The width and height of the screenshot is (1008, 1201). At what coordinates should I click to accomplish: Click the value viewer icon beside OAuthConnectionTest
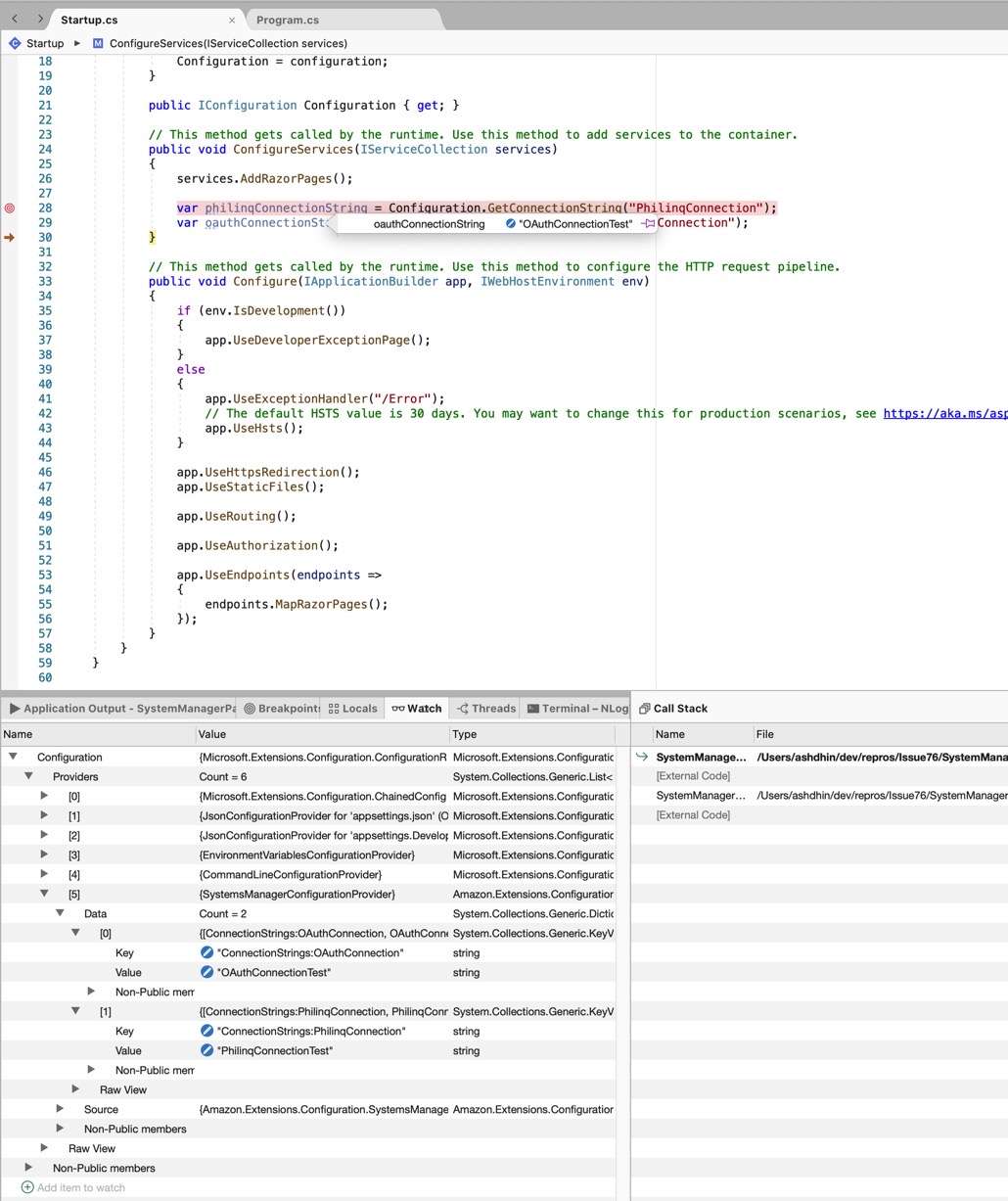[x=206, y=972]
